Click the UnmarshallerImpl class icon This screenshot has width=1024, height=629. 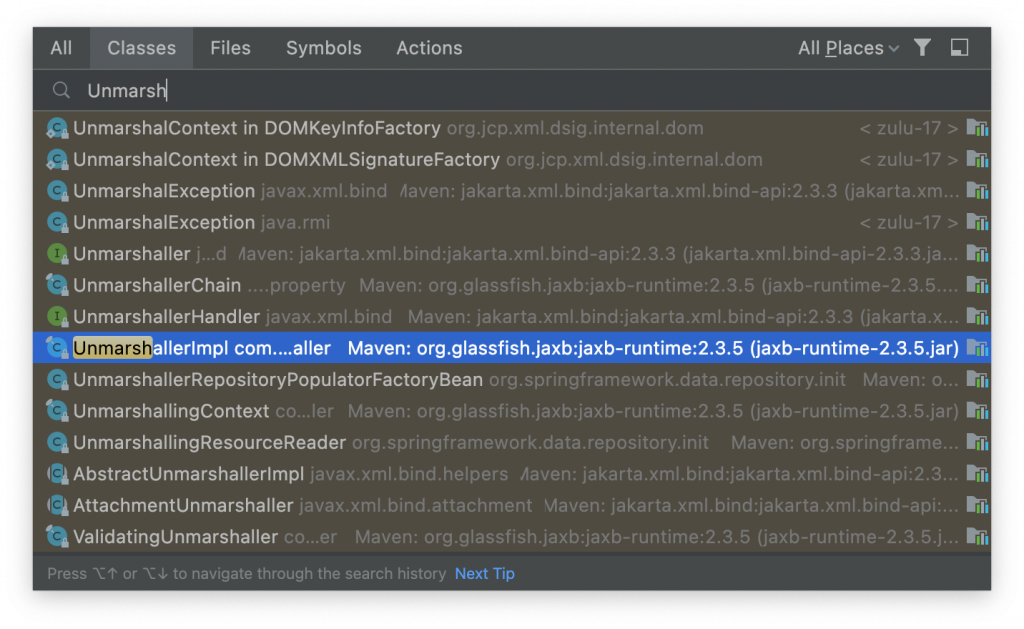click(57, 349)
